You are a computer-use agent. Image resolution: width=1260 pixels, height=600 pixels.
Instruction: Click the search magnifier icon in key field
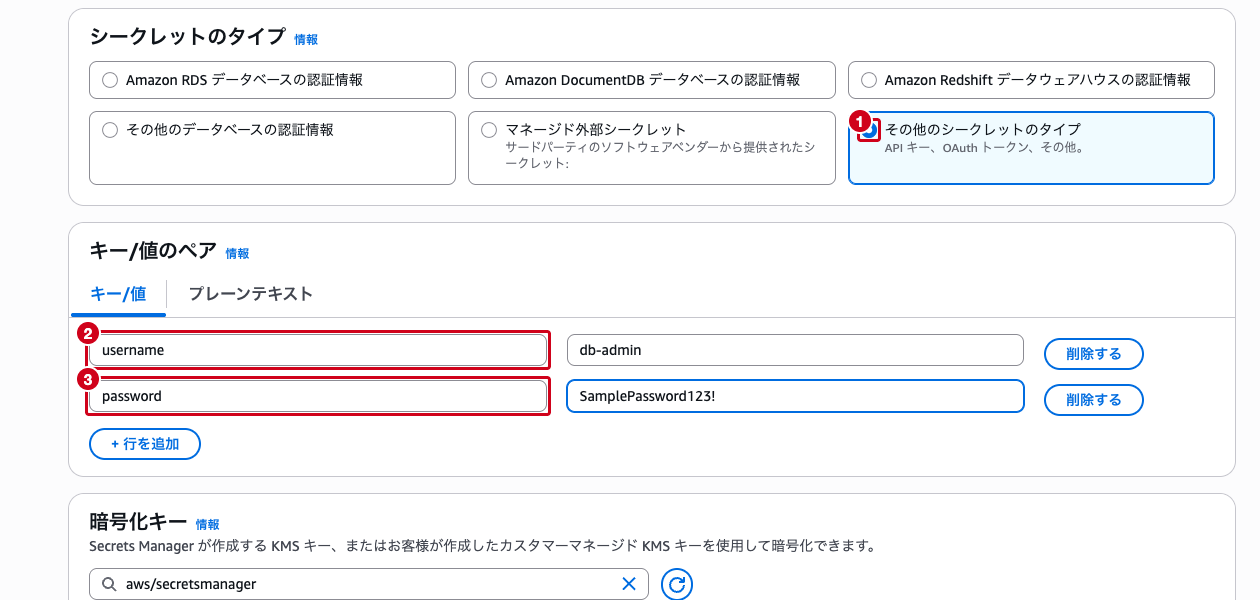[x=108, y=584]
